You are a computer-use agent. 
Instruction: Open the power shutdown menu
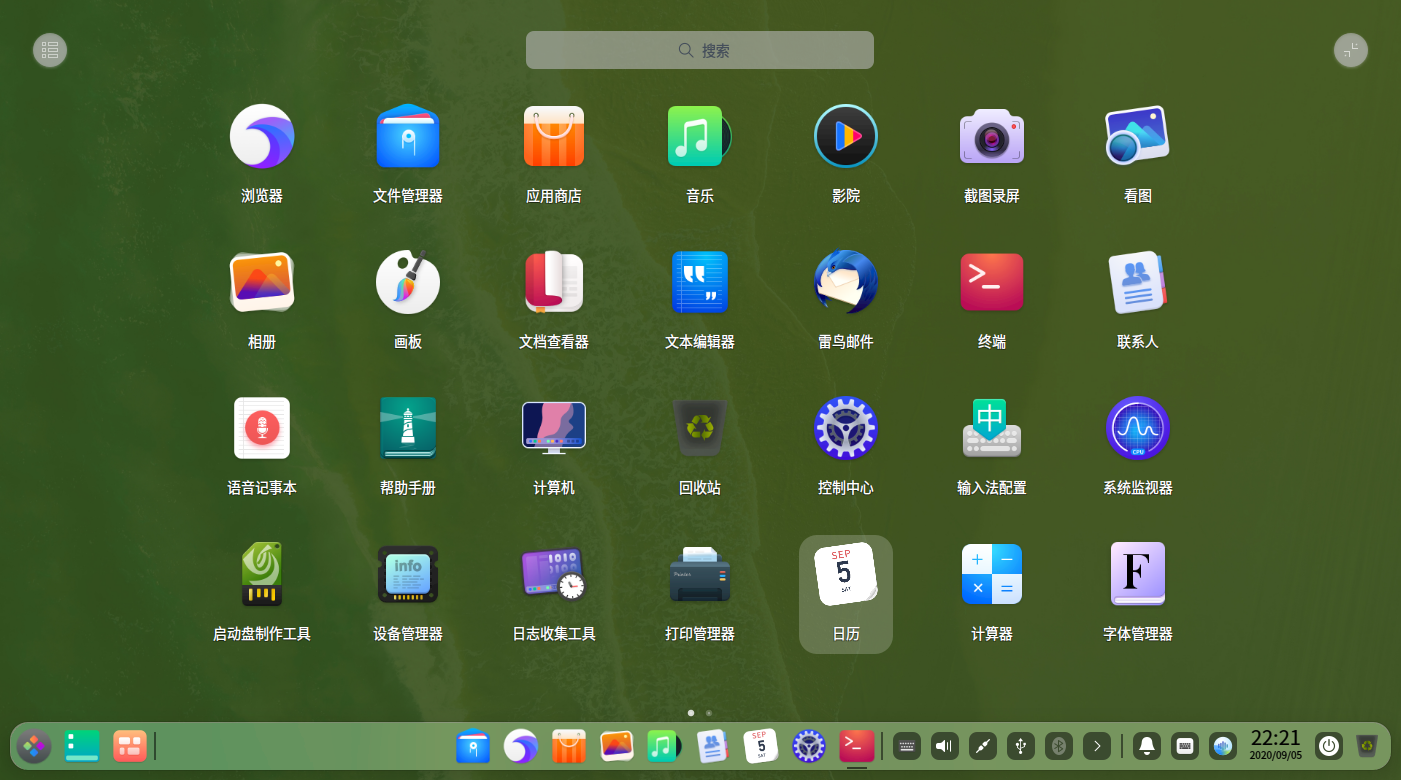1329,746
